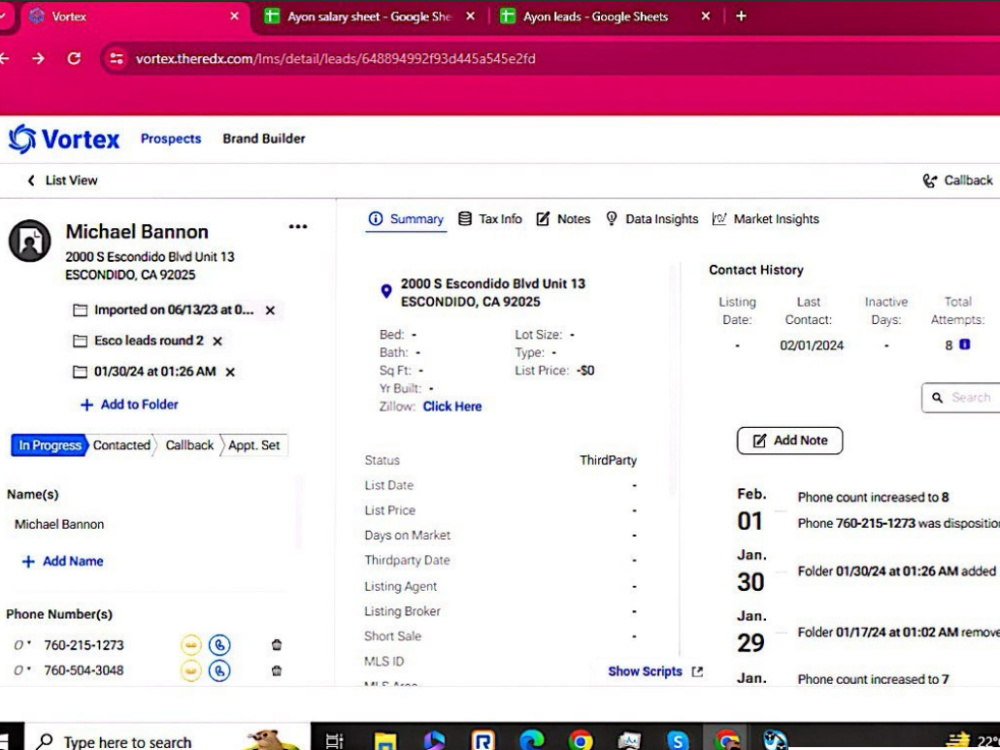Open File Explorer from the taskbar
Screen dimensions: 1000x750
385,740
